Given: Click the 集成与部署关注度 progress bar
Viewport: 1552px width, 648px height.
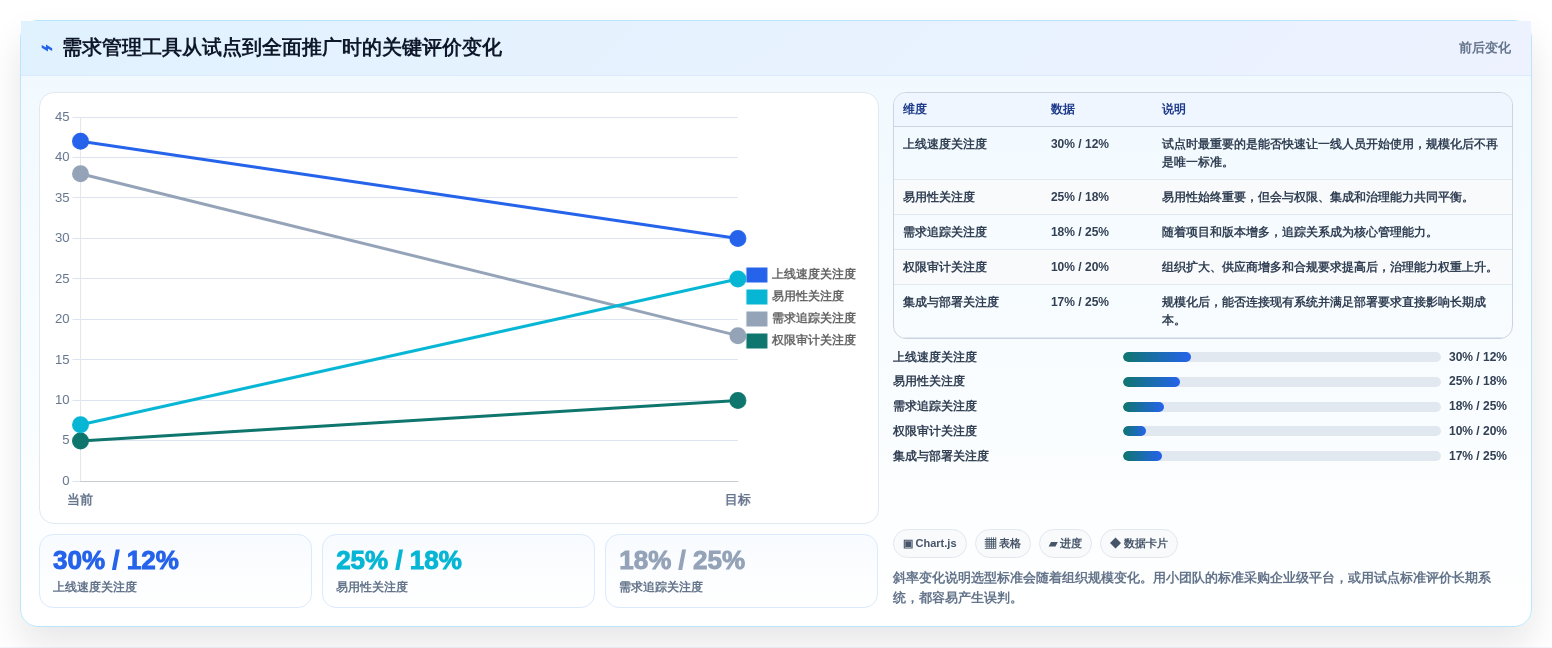Looking at the screenshot, I should click(x=1281, y=456).
